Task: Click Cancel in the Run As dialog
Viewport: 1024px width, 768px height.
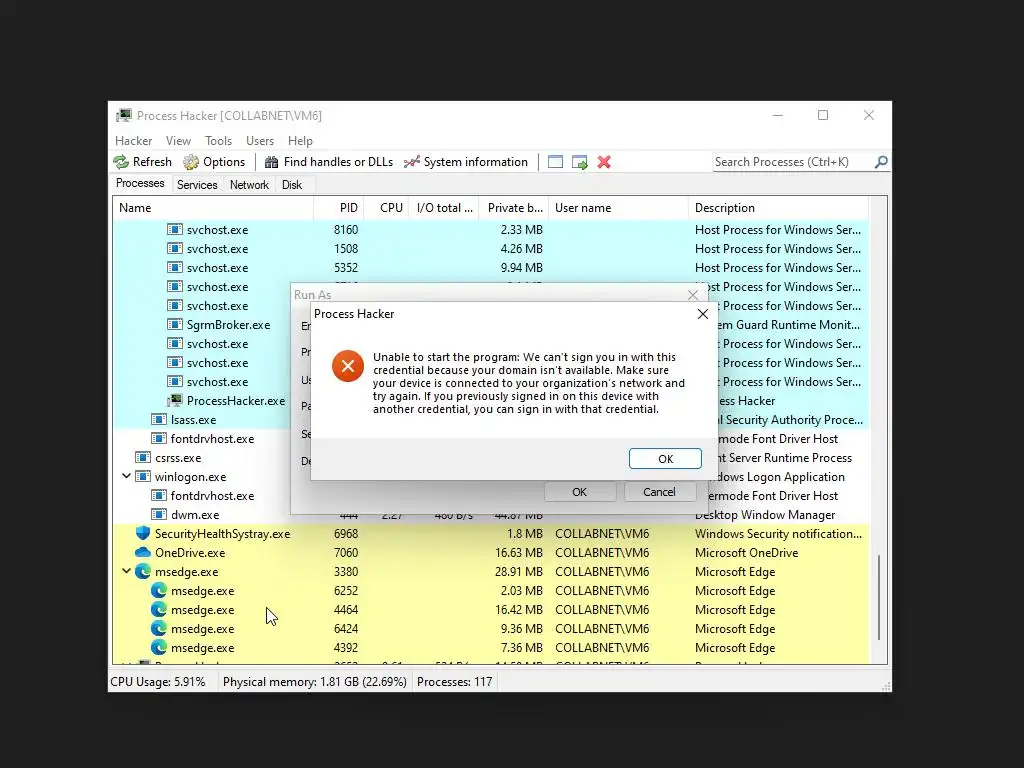Action: pos(660,492)
